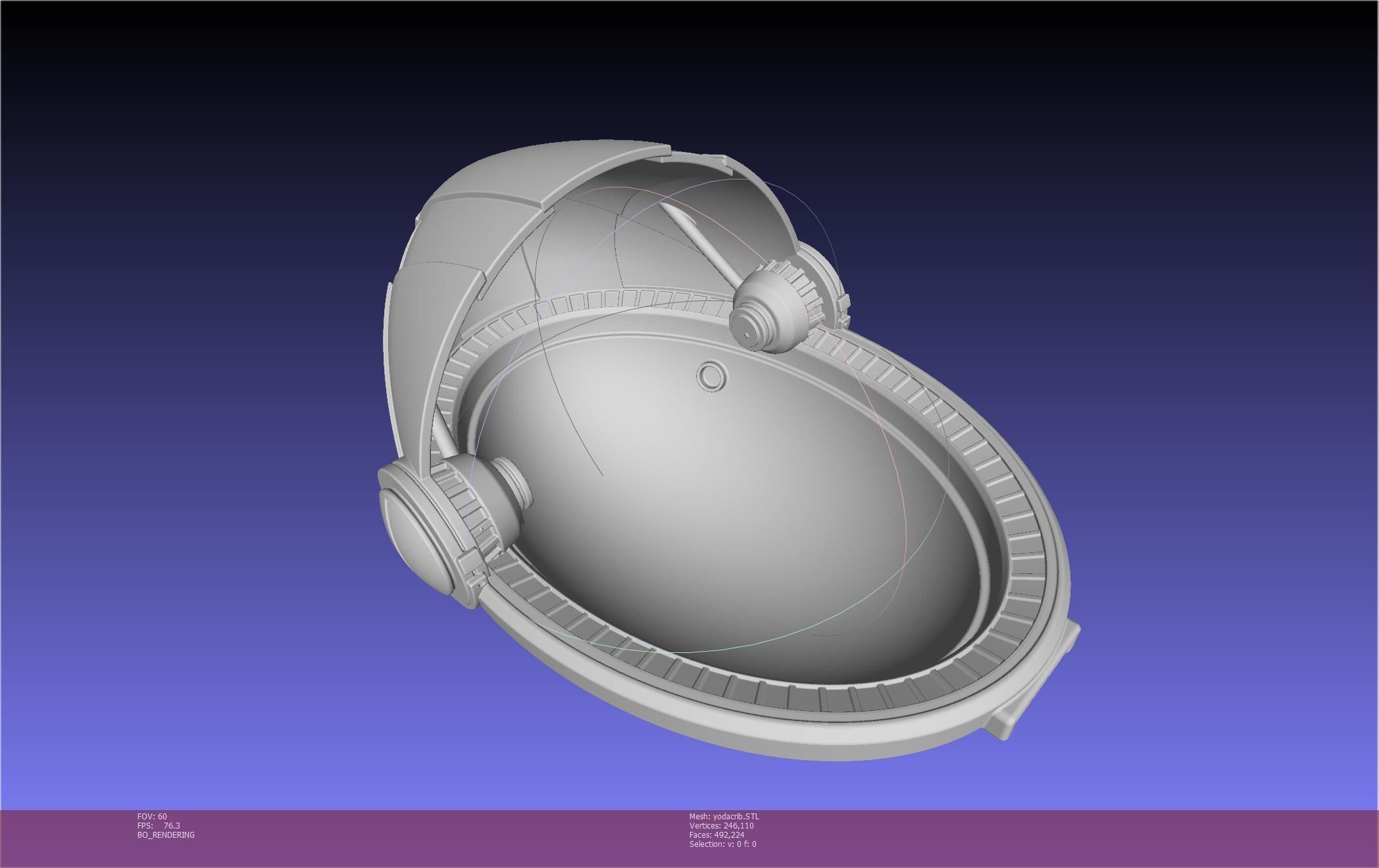Screen dimensions: 1379x868
Task: Click the Faces: 492,224 text
Action: click(x=716, y=834)
